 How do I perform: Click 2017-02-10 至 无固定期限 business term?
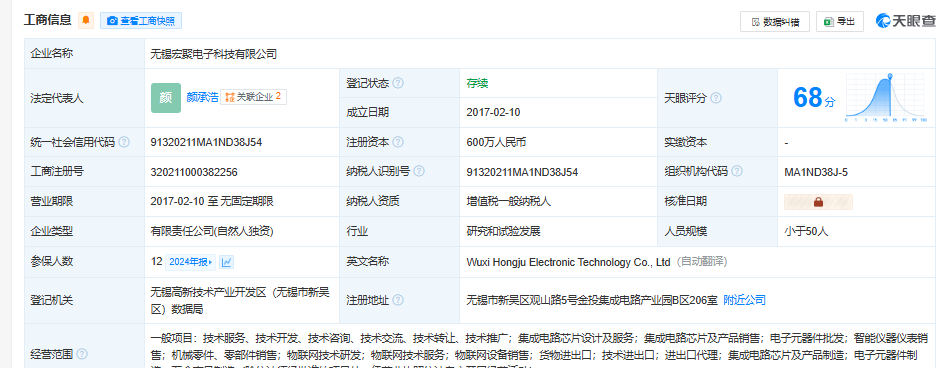pos(213,201)
